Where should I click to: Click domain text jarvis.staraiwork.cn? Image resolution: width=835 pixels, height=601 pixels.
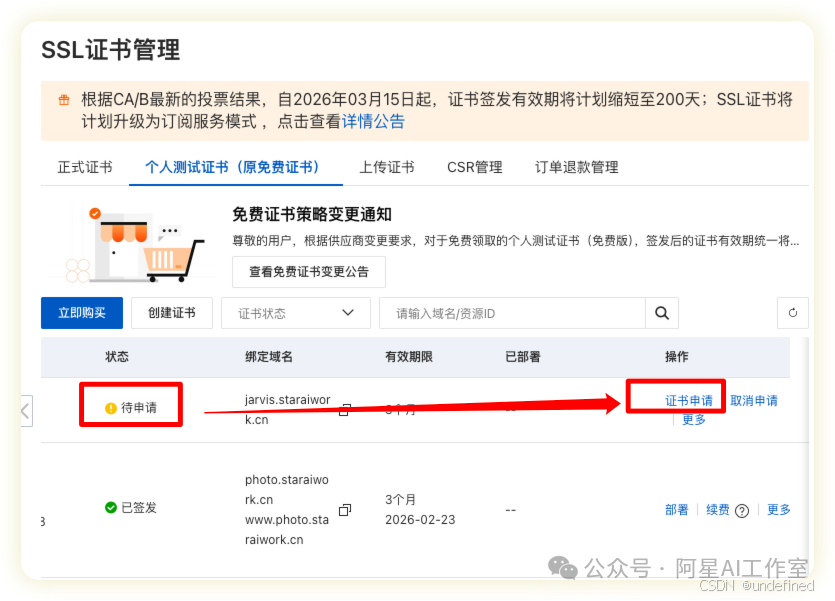click(288, 410)
